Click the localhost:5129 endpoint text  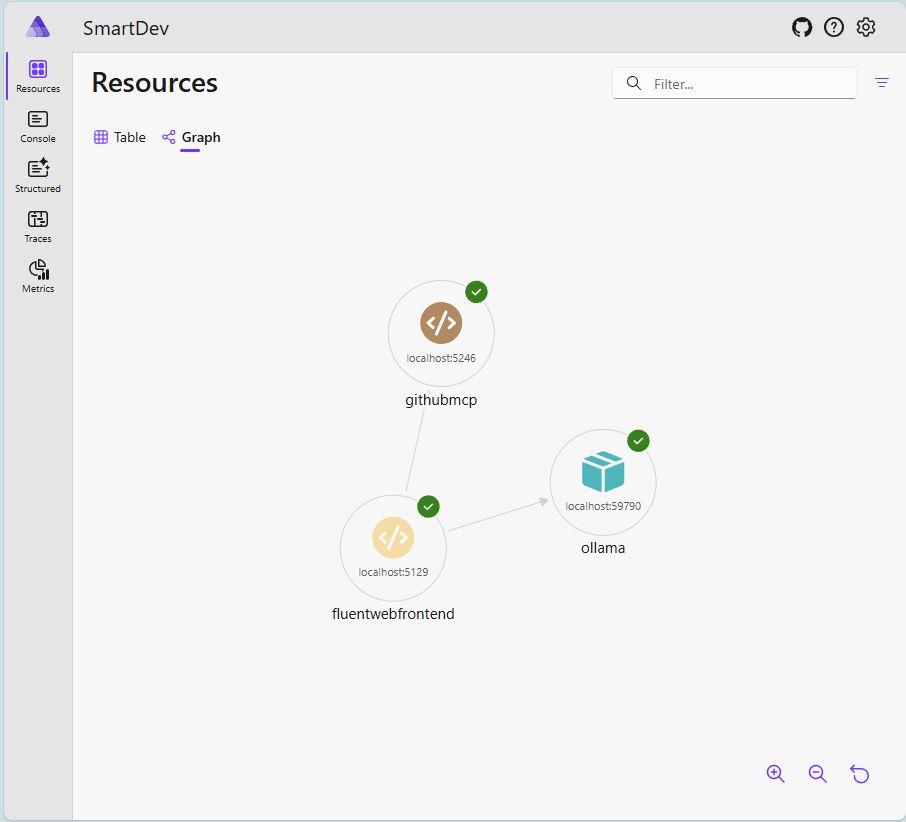click(x=393, y=572)
